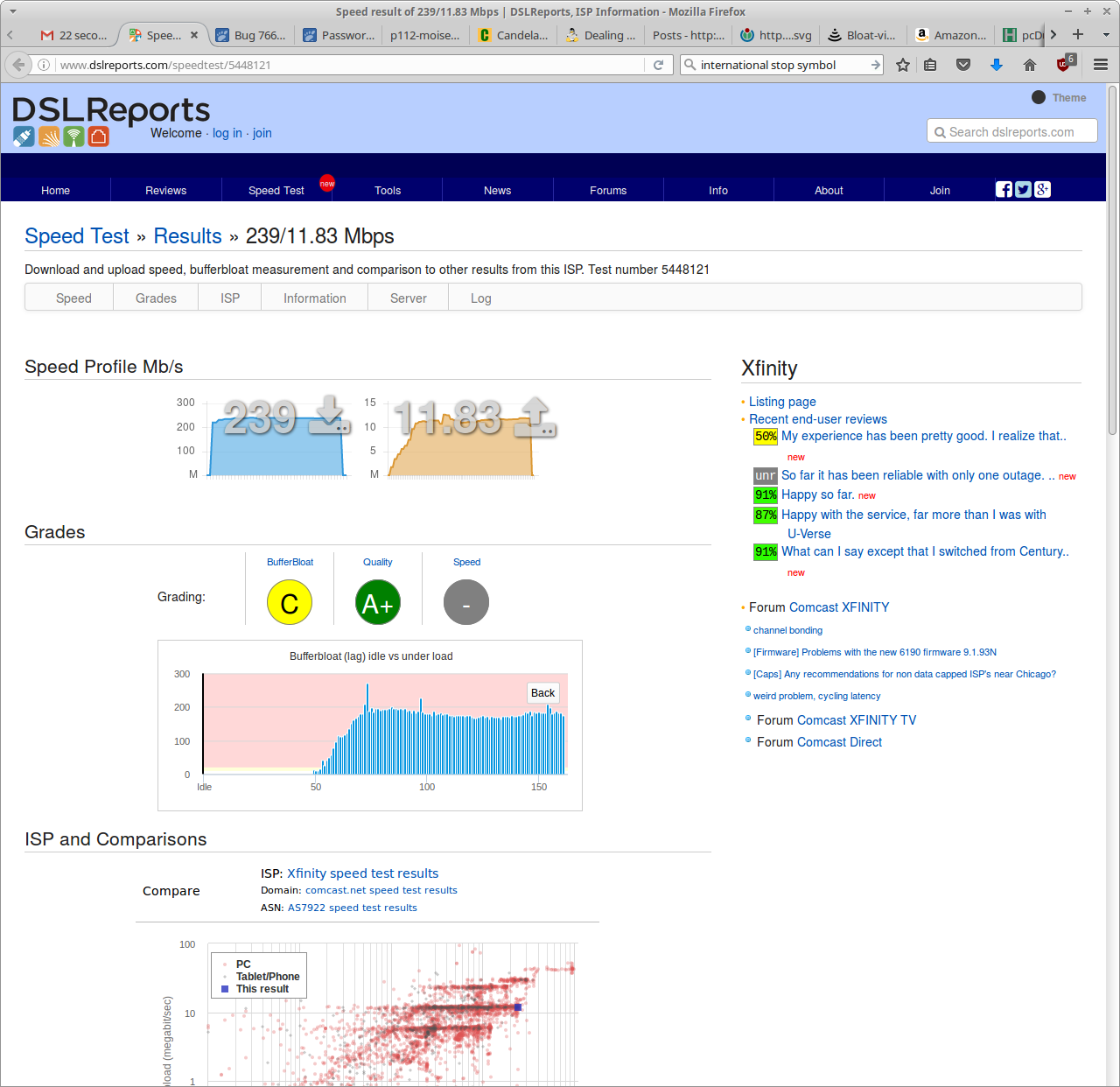Go to the Firefox home page icon

pos(1030,65)
